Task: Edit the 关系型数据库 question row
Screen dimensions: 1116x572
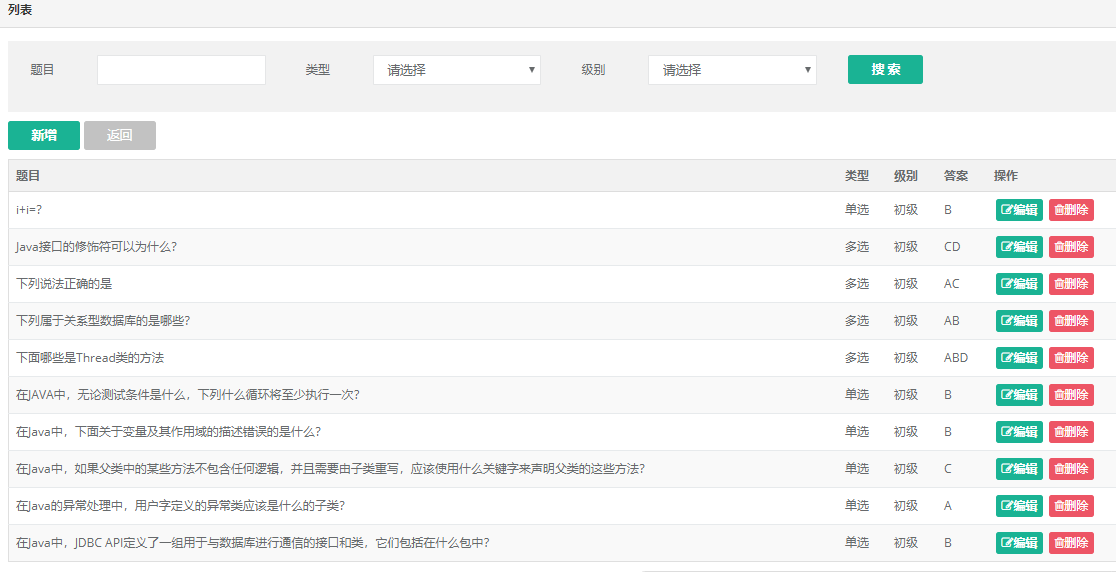Action: 1019,321
